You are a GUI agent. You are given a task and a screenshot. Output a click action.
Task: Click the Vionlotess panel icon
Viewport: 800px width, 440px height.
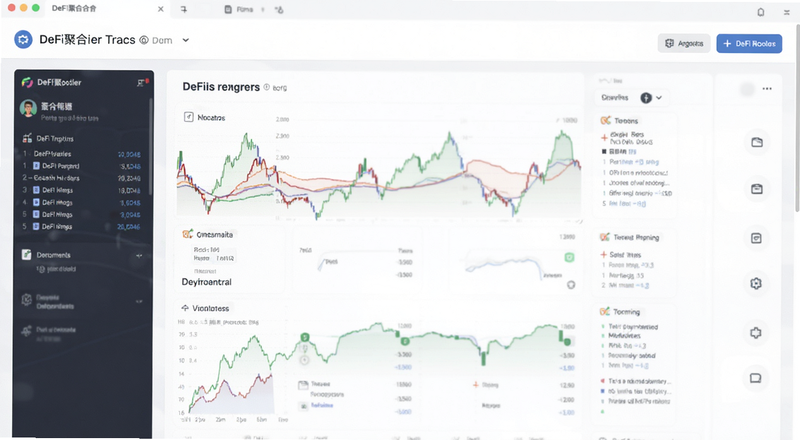(185, 308)
